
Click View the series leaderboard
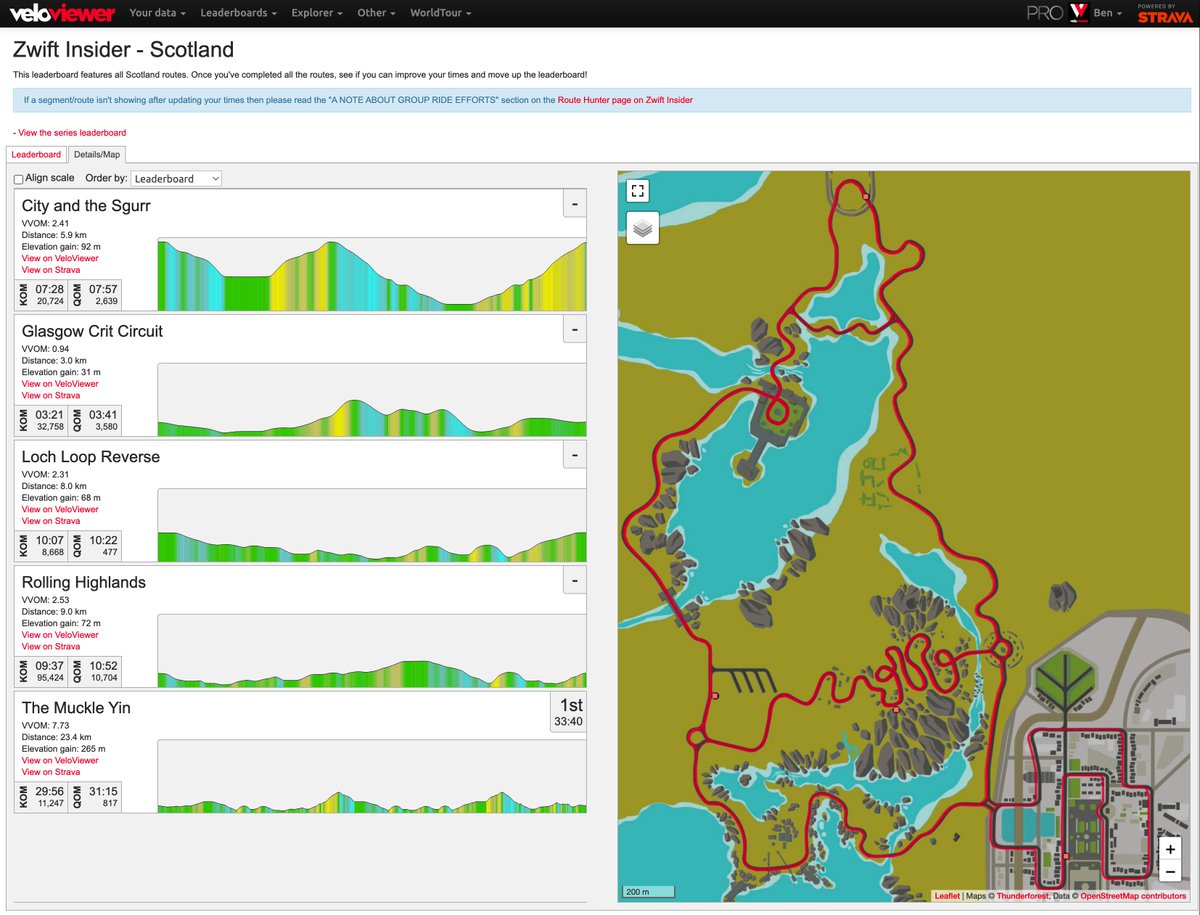click(70, 132)
